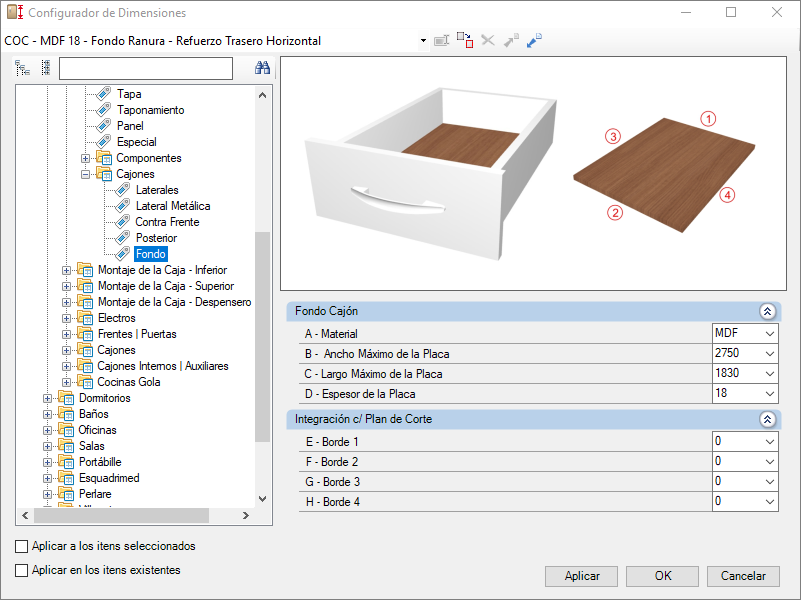Open Largo Máximo de la Placa dropdown
This screenshot has height=600, width=801.
(x=770, y=374)
